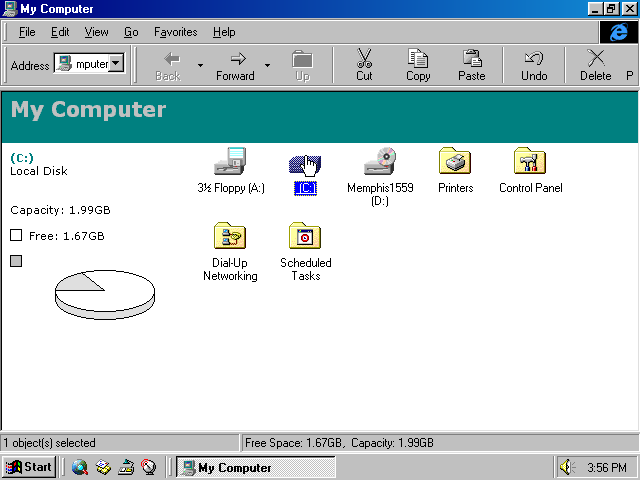Open the Back history dropdown arrow

200,65
